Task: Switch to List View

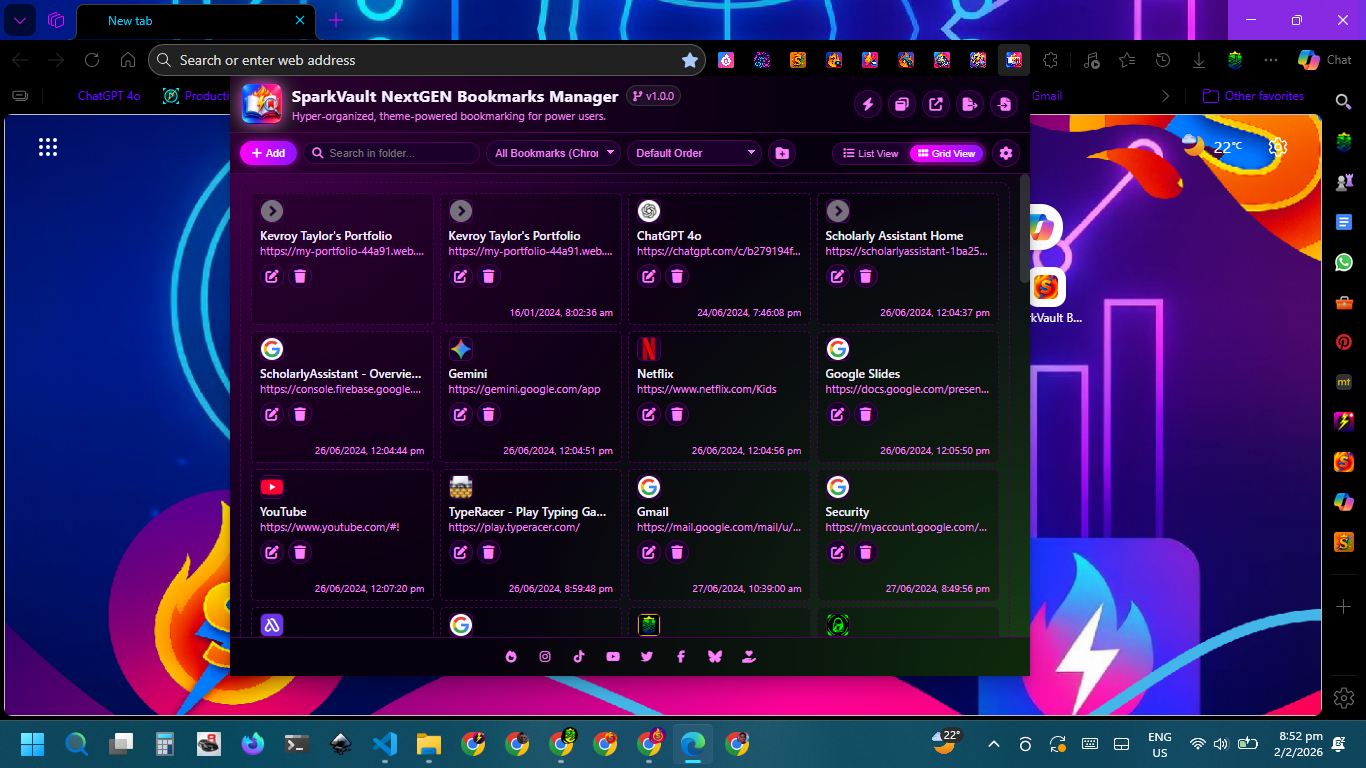Action: (870, 153)
